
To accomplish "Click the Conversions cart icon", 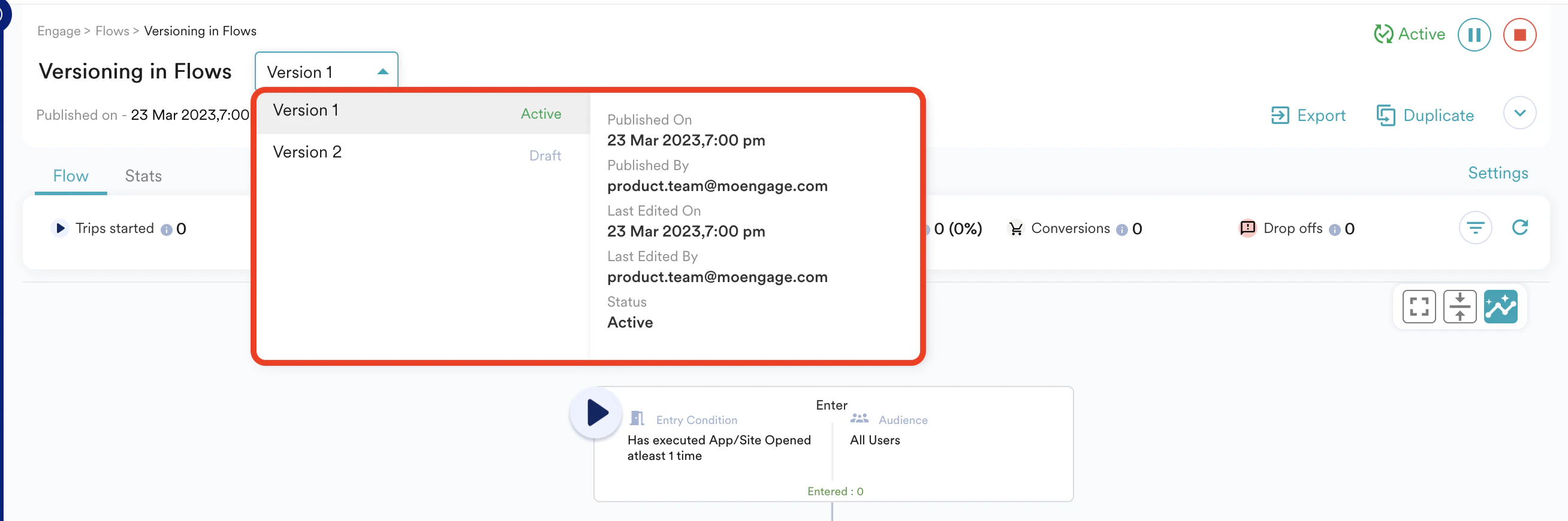I will 1015,229.
